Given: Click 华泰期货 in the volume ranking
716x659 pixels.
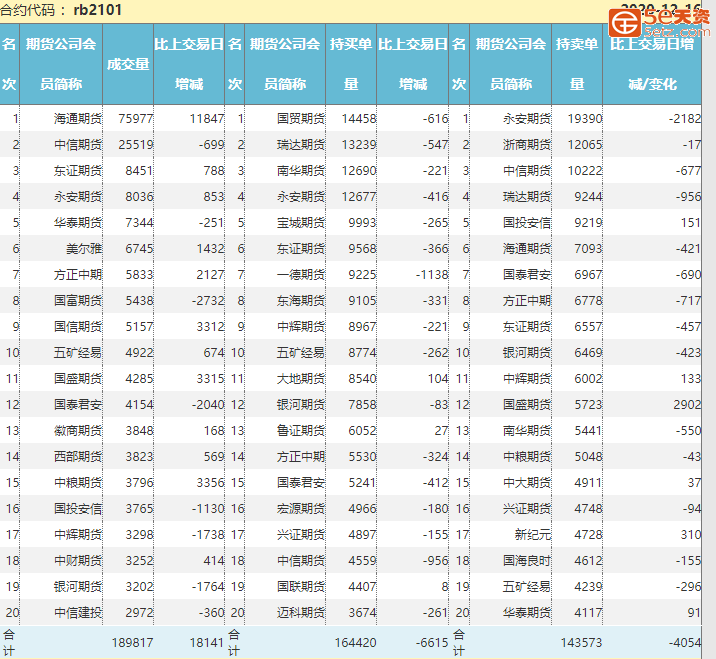Looking at the screenshot, I should pyautogui.click(x=78, y=223).
